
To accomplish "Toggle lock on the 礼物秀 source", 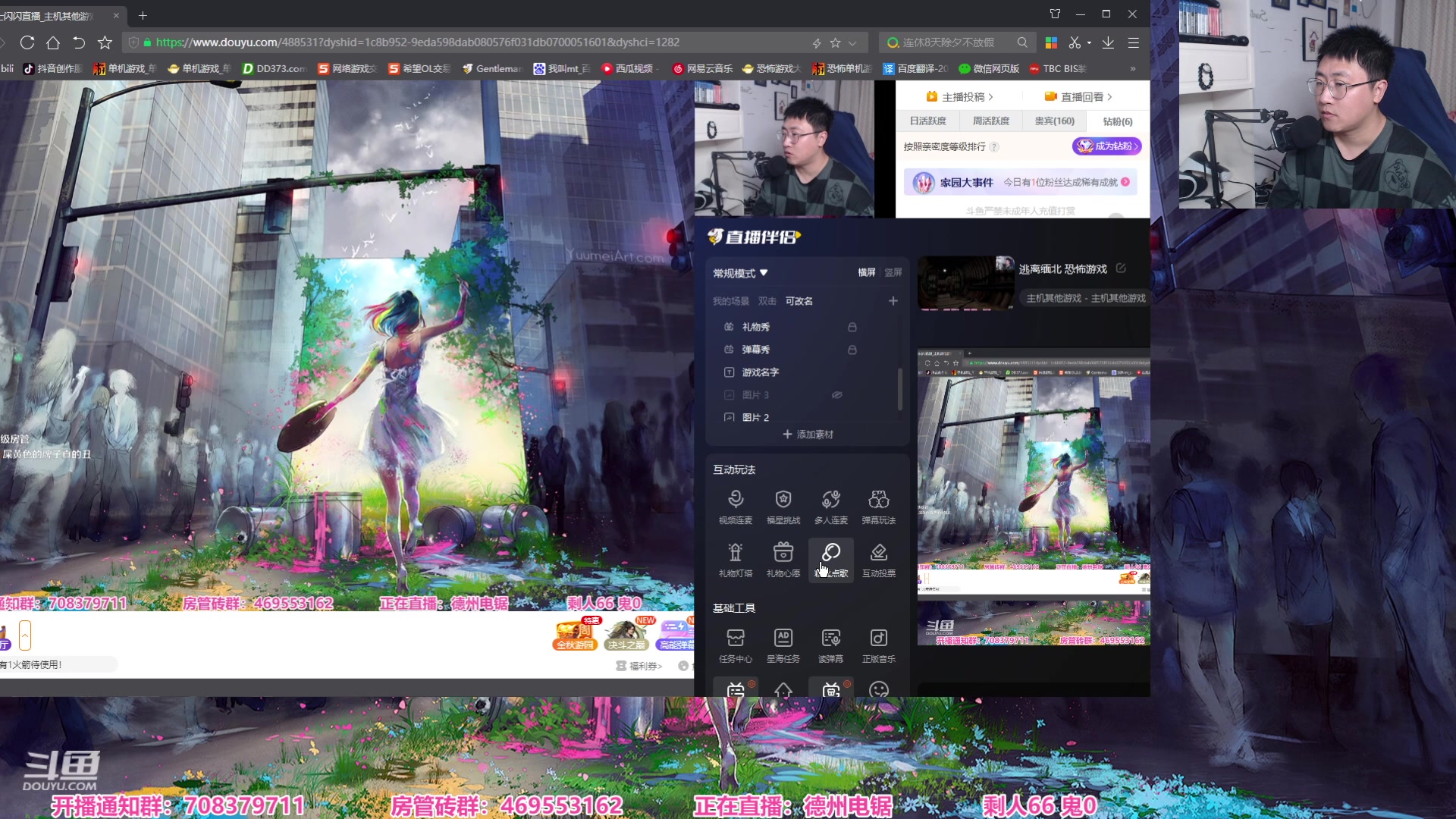I will (x=852, y=327).
